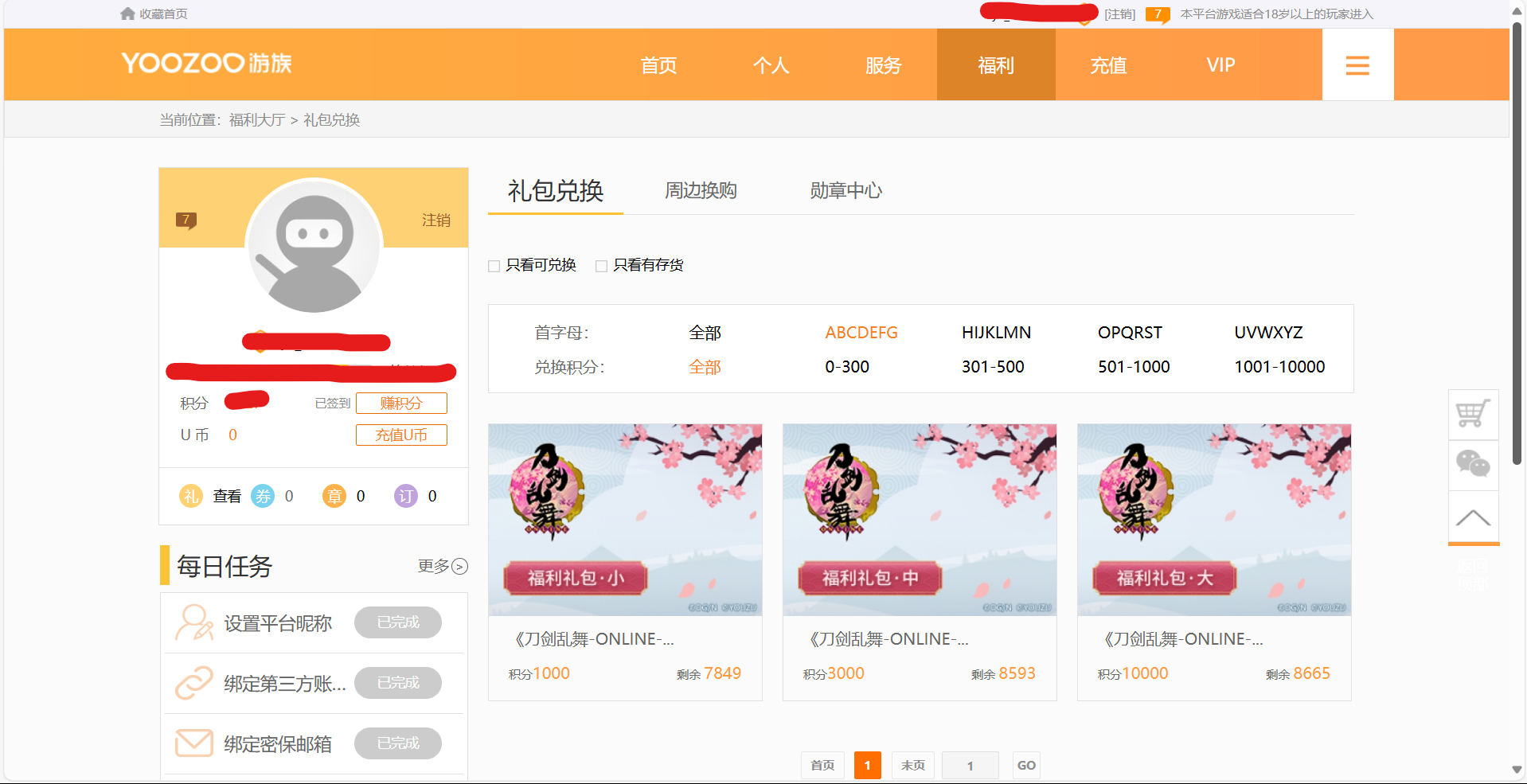Click the GO pagination button

(1026, 766)
